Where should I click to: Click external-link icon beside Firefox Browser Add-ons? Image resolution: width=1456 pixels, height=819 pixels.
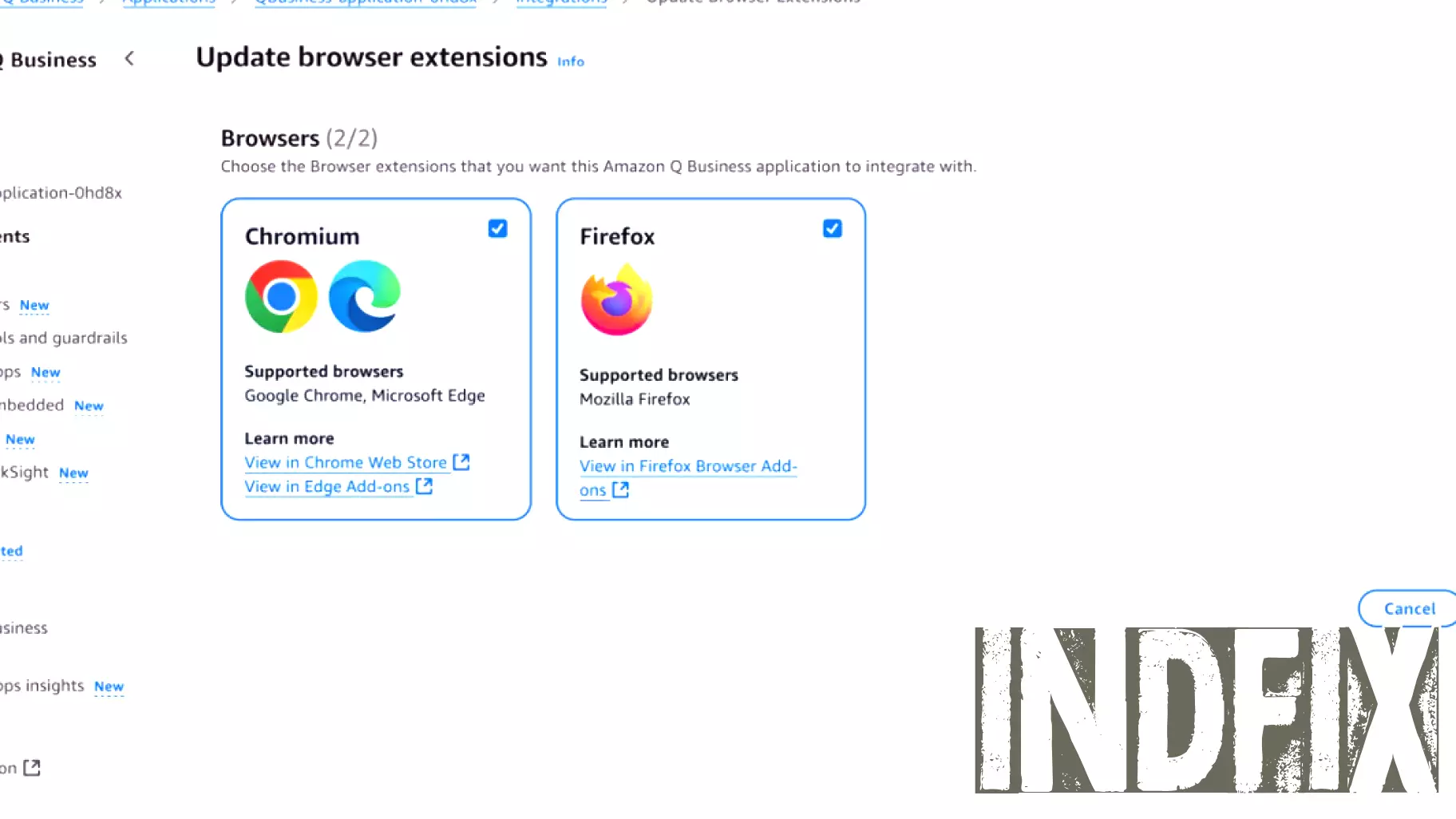[620, 490]
